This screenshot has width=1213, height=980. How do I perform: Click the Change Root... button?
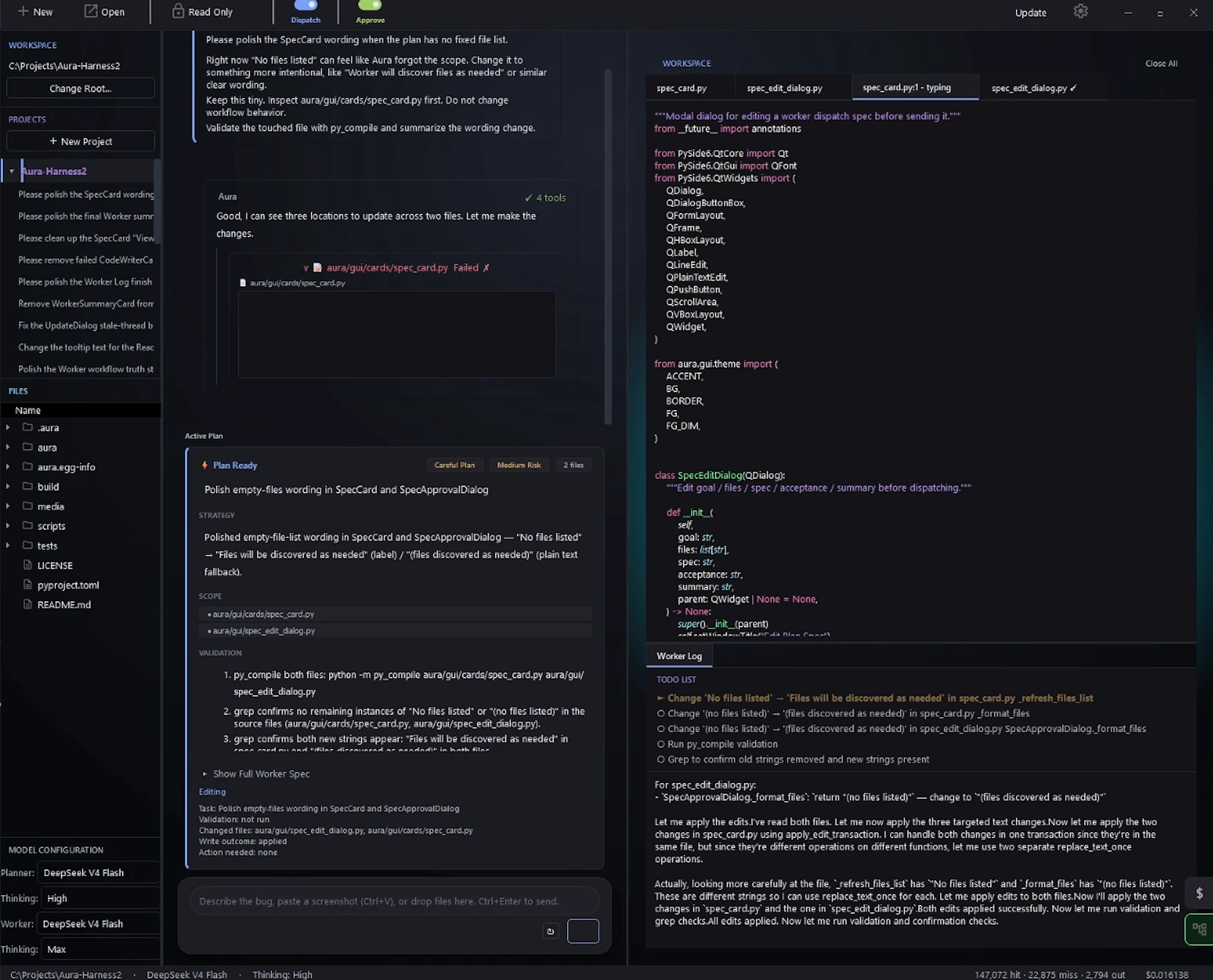80,89
